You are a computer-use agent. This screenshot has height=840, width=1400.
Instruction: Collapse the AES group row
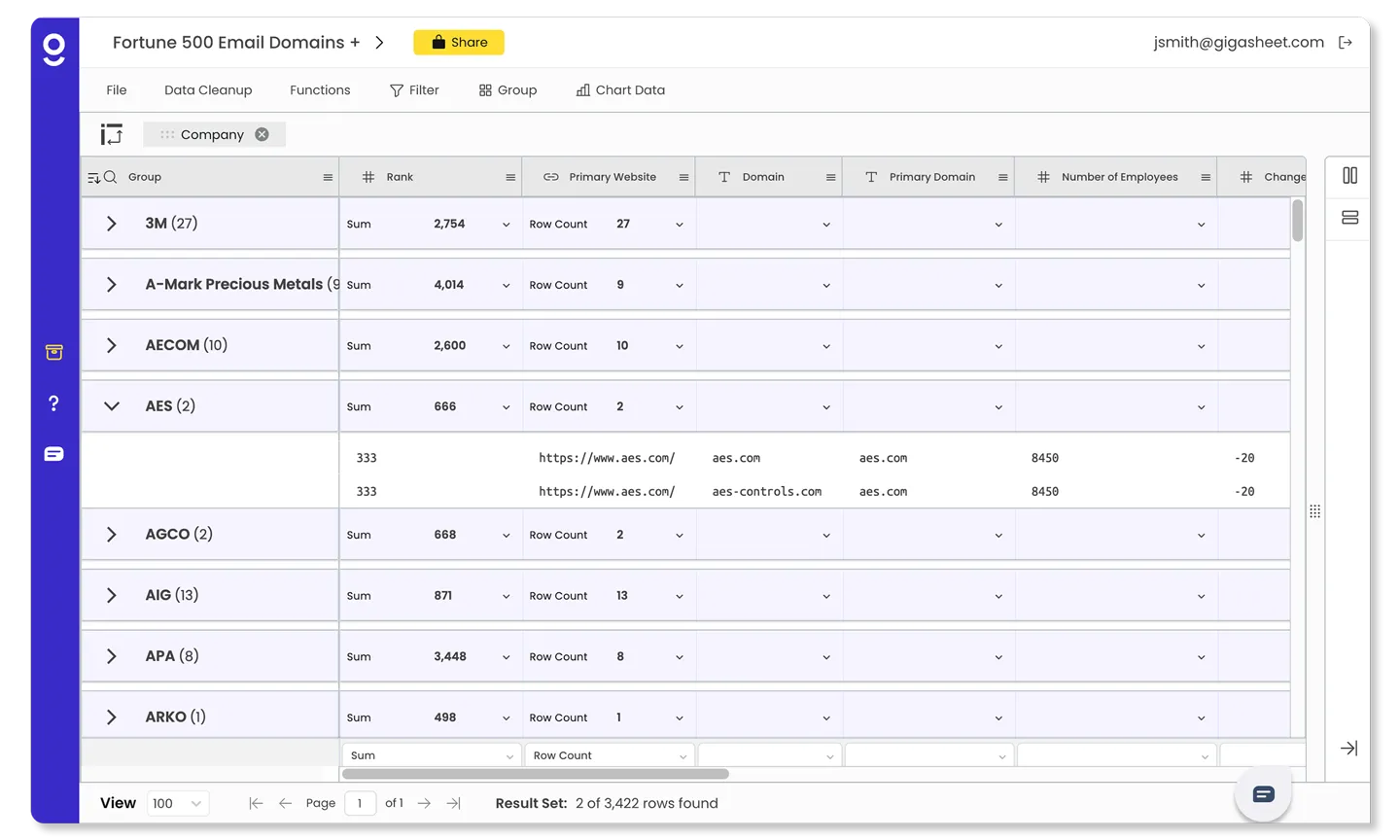coord(110,405)
